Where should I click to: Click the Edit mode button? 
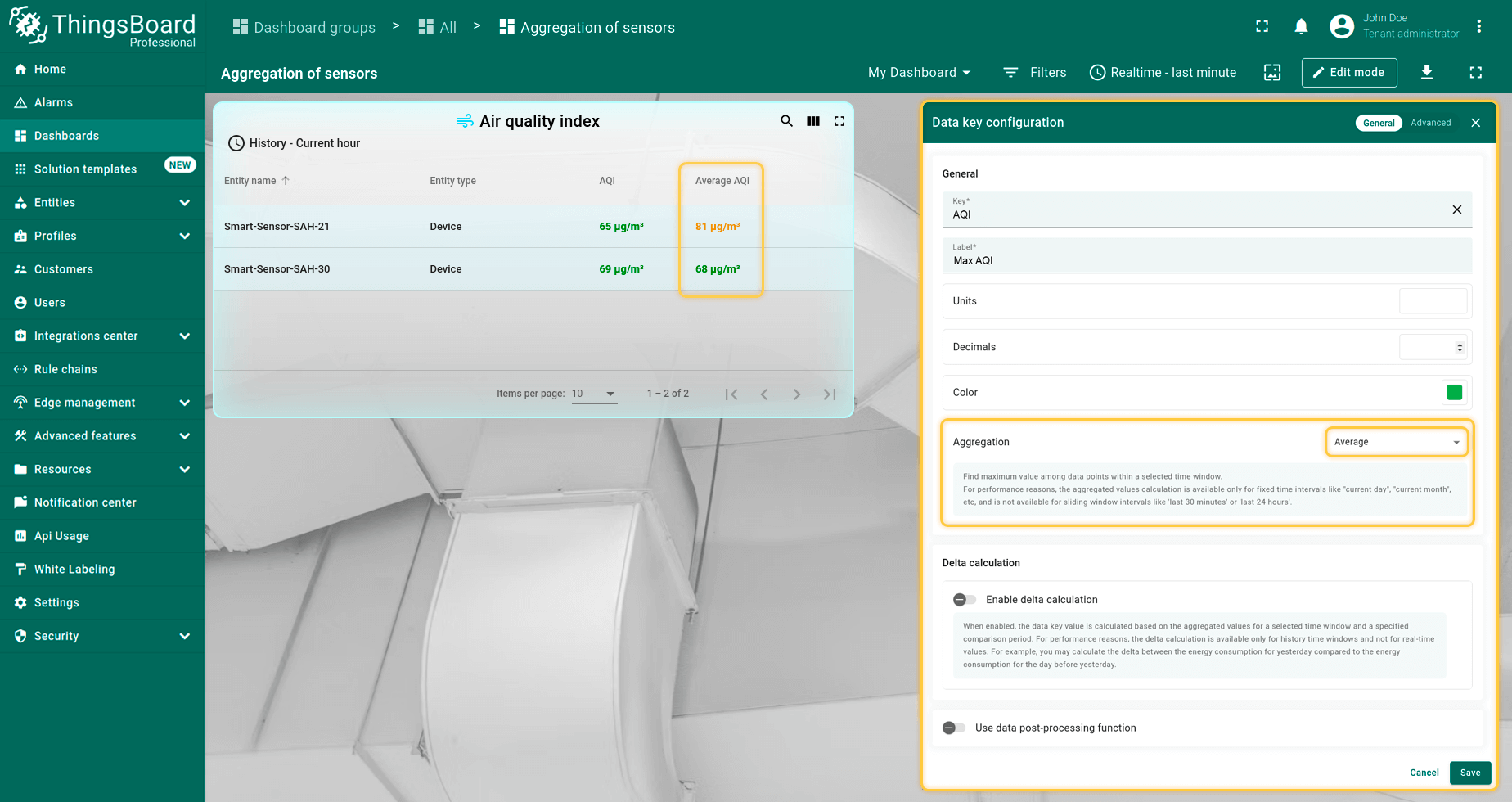pyautogui.click(x=1348, y=72)
